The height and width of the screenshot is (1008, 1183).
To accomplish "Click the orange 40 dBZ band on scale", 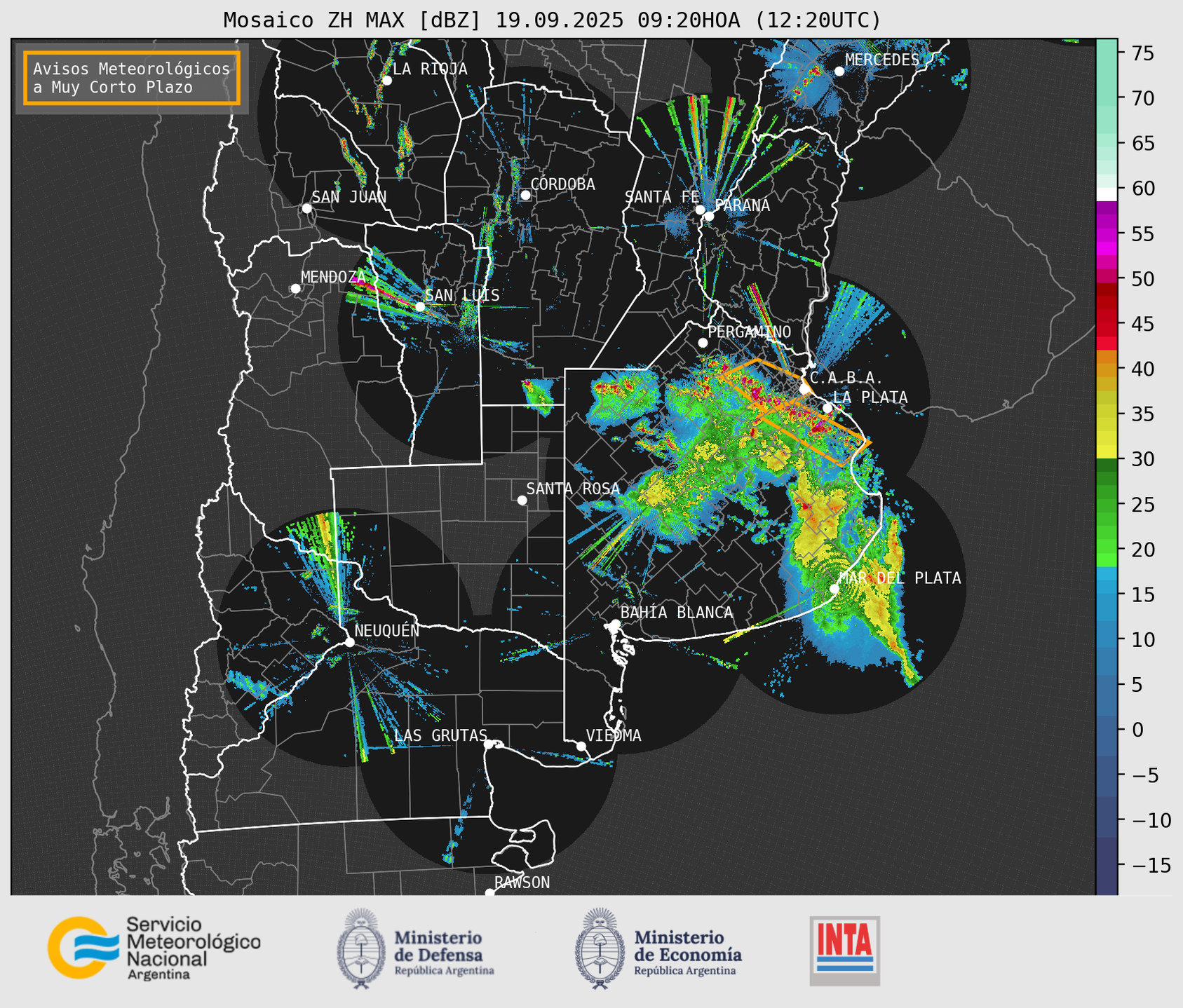I will [1107, 369].
